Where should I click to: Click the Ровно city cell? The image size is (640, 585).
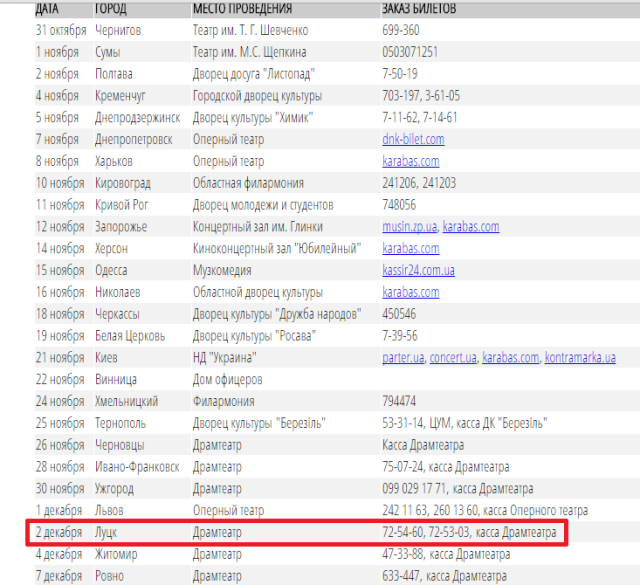tap(110, 576)
